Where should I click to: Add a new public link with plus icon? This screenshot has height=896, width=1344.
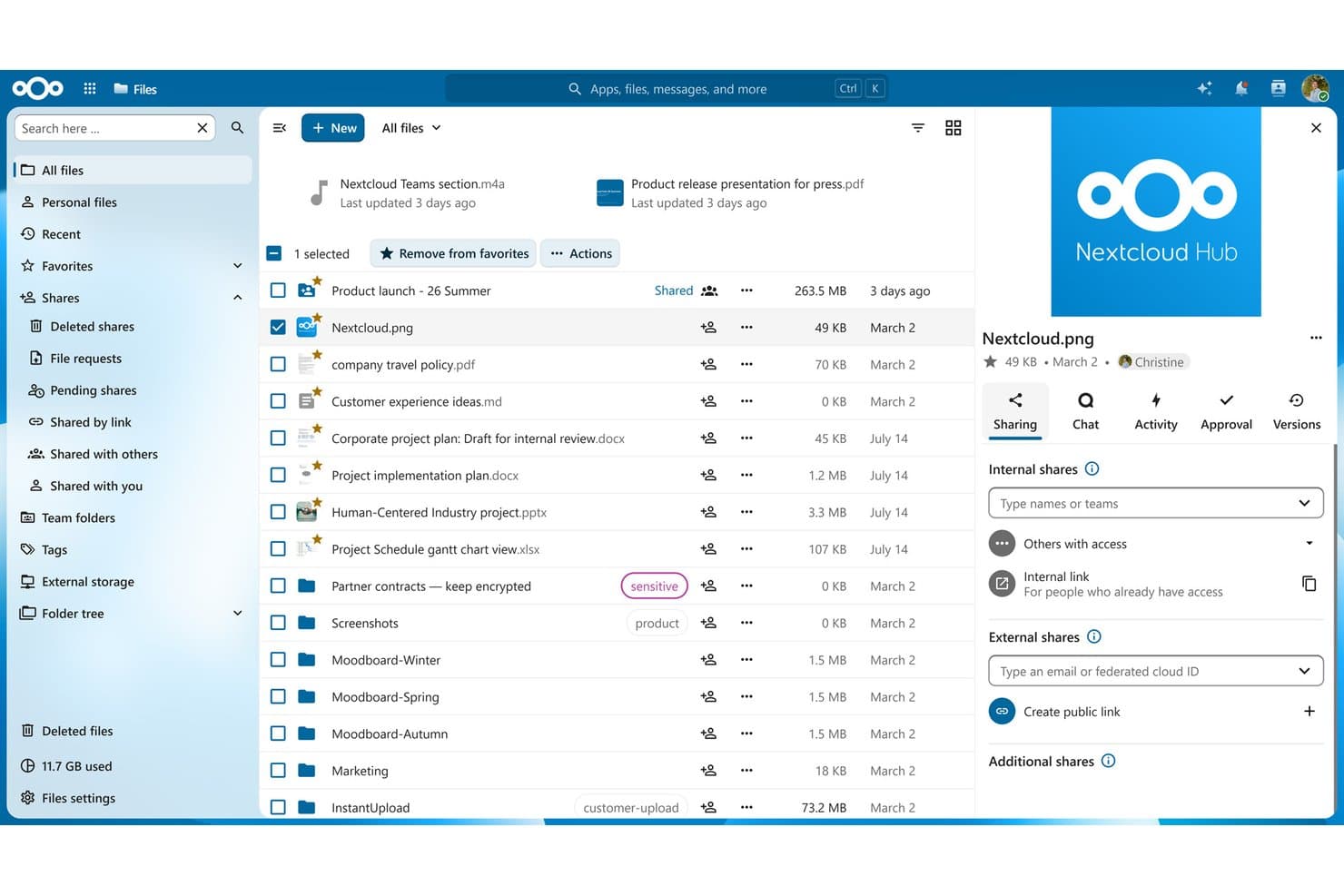pyautogui.click(x=1309, y=712)
